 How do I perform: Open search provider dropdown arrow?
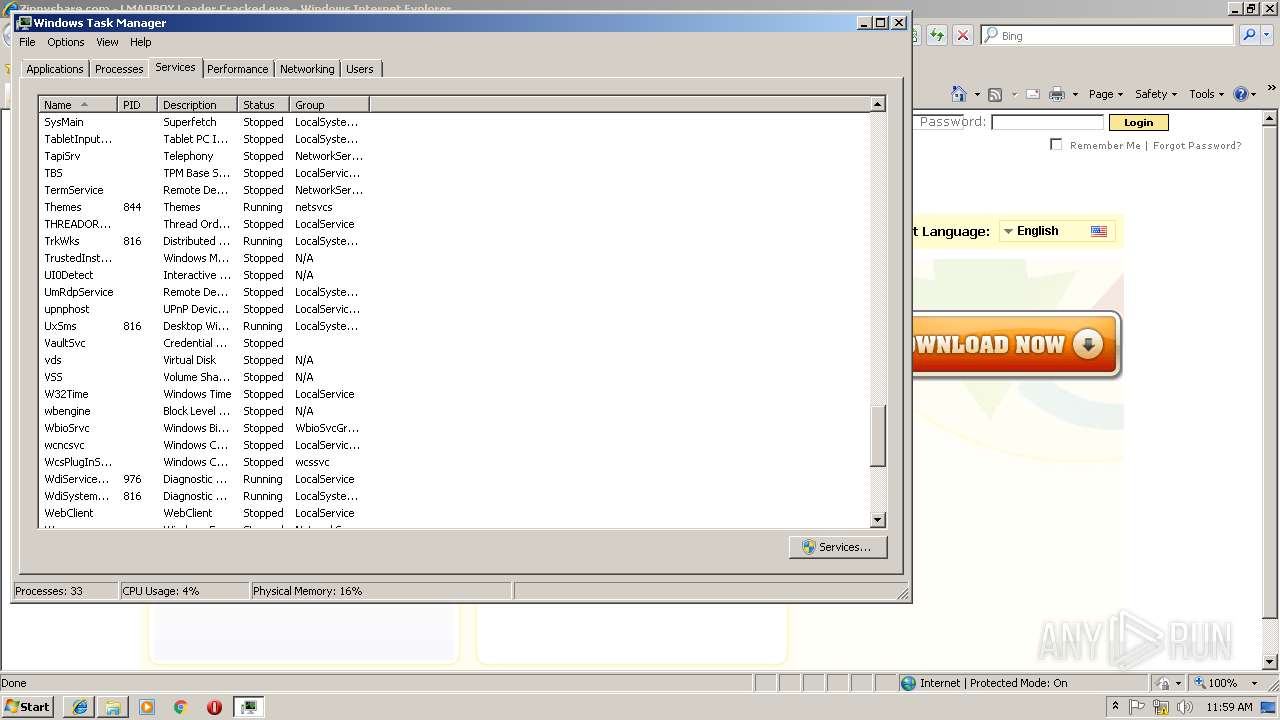click(x=1268, y=35)
